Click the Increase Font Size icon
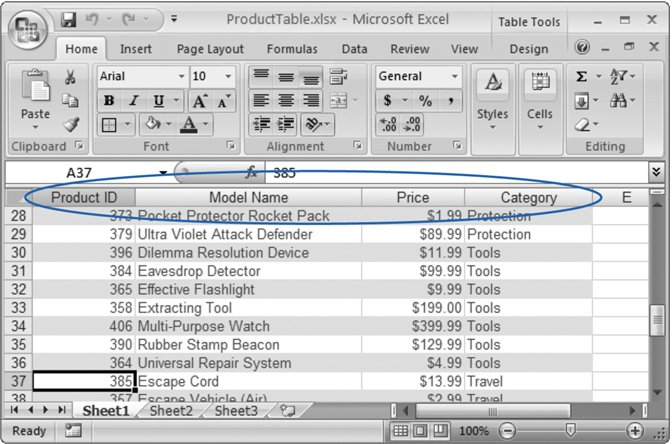This screenshot has height=444, width=672. [x=200, y=101]
